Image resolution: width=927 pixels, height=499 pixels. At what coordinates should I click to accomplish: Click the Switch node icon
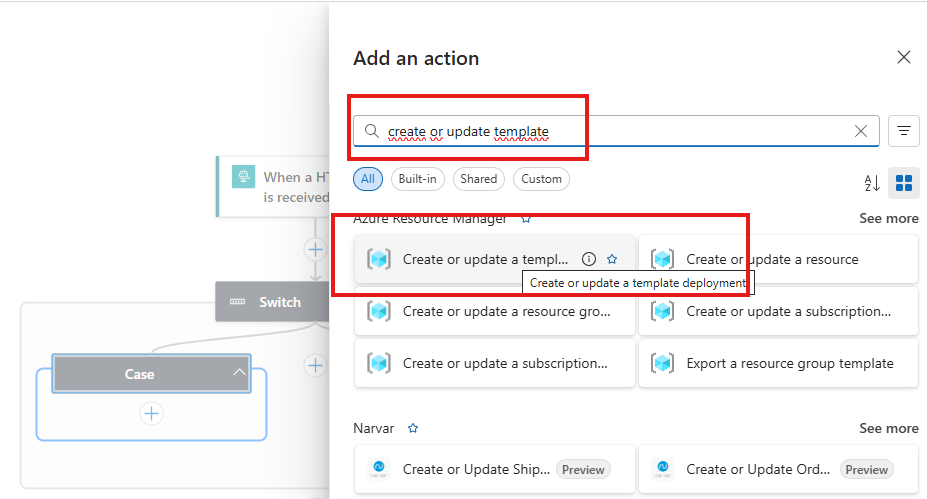point(237,302)
